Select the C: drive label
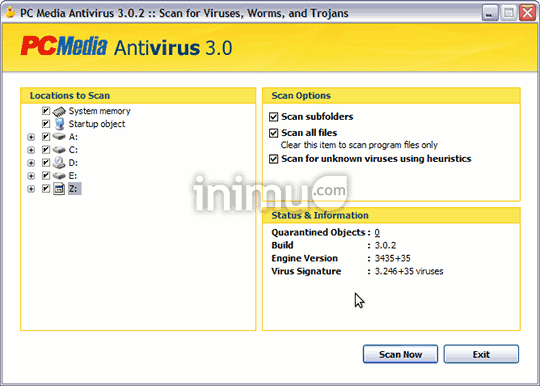 pos(73,150)
